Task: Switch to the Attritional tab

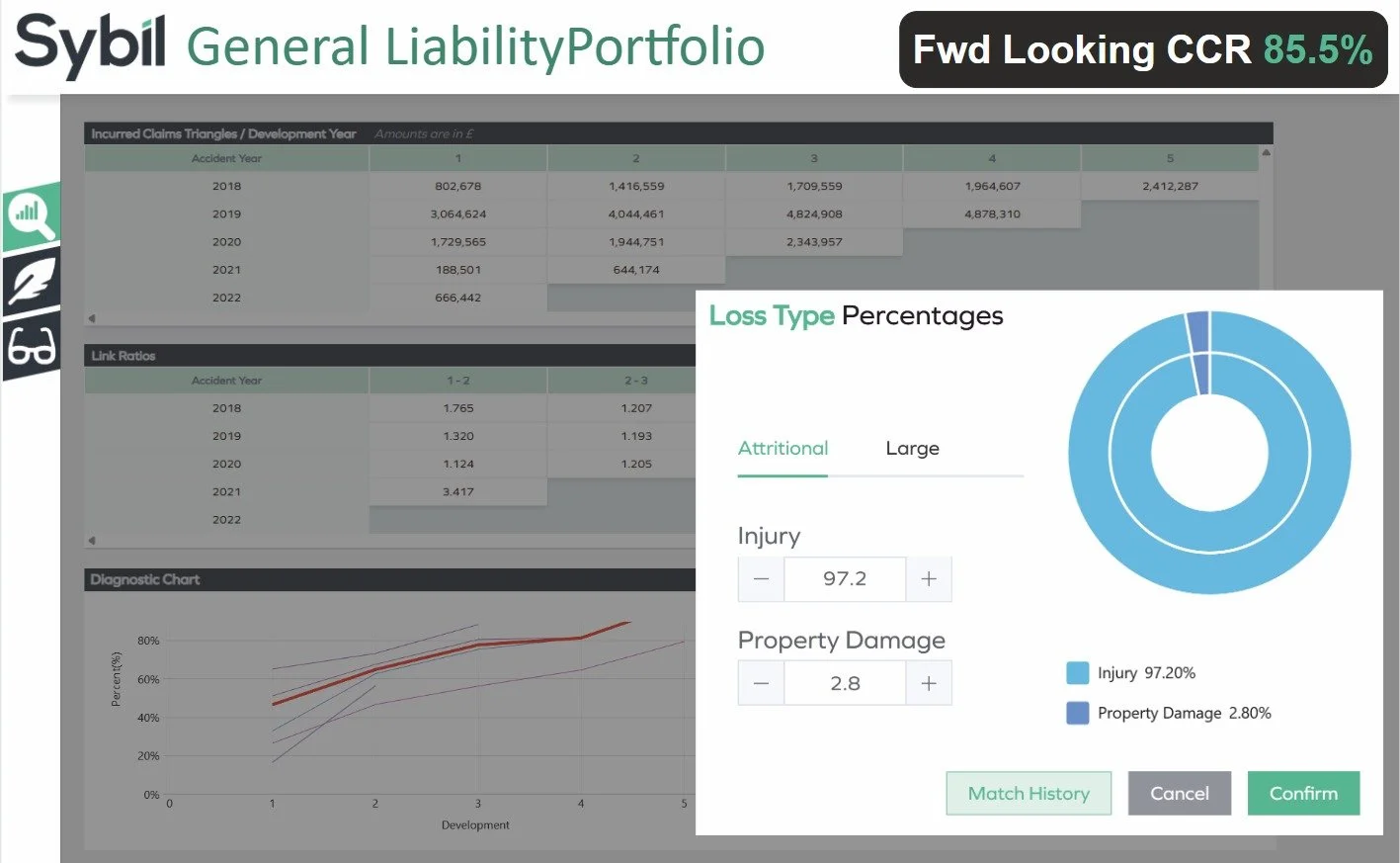Action: click(x=783, y=449)
